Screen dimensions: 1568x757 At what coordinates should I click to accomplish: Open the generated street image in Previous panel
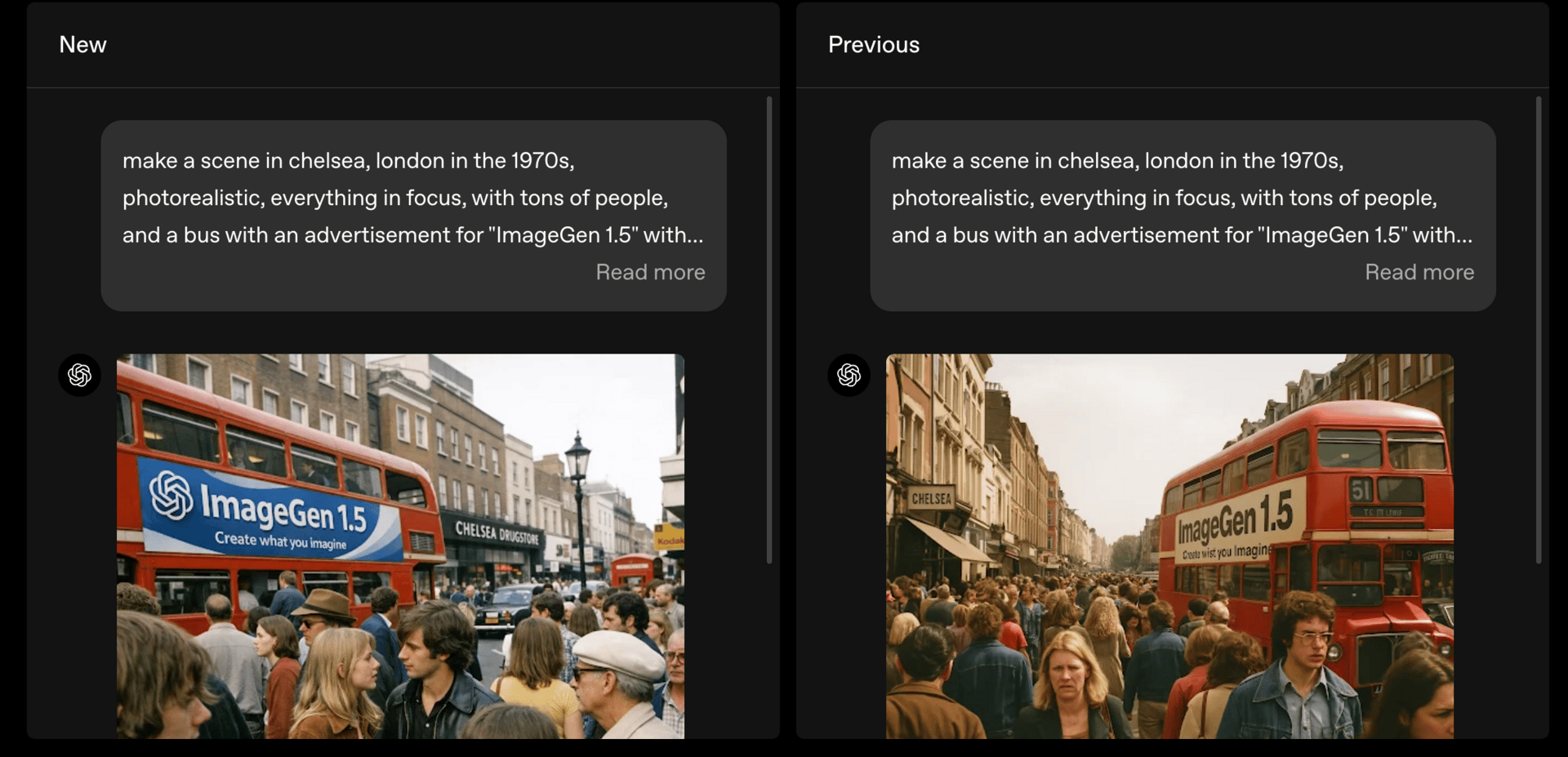(1169, 545)
